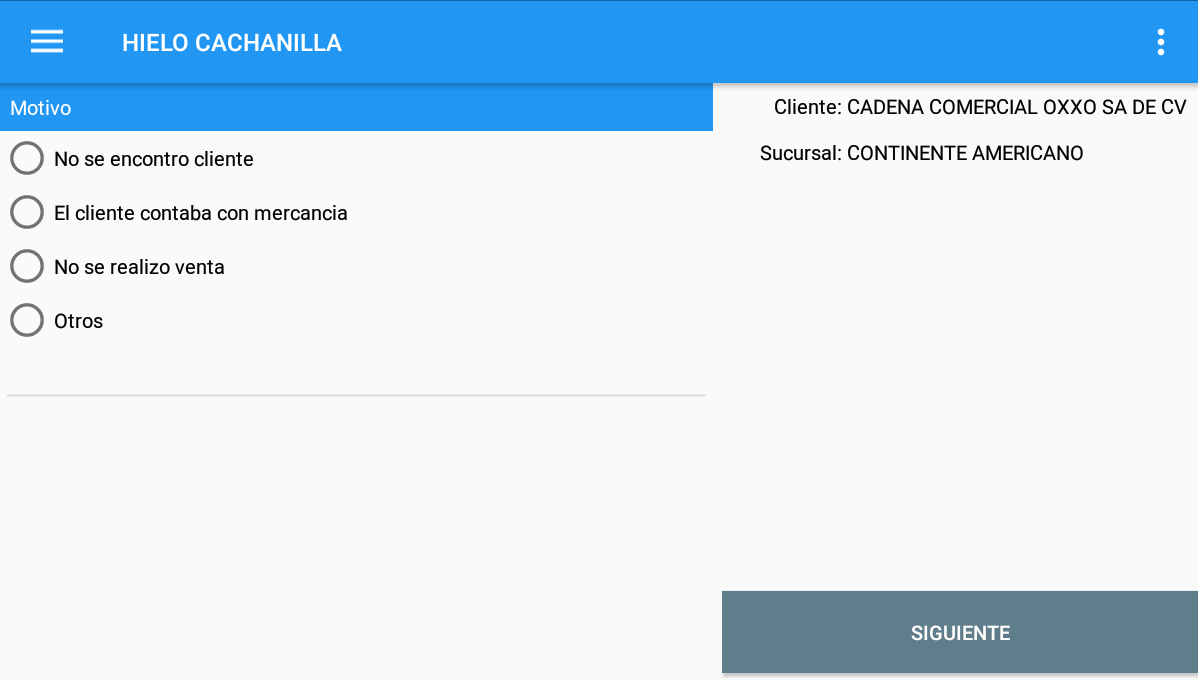The image size is (1198, 680).
Task: Click the Motivo section header
Action: coord(356,108)
